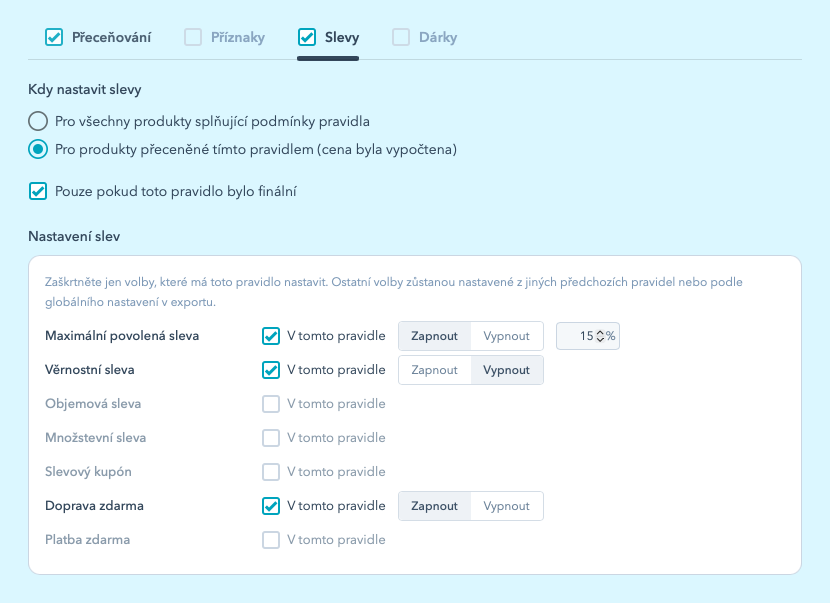Uncheck 'V tomto pravidle' for Maximální povolená sleva

[271, 336]
